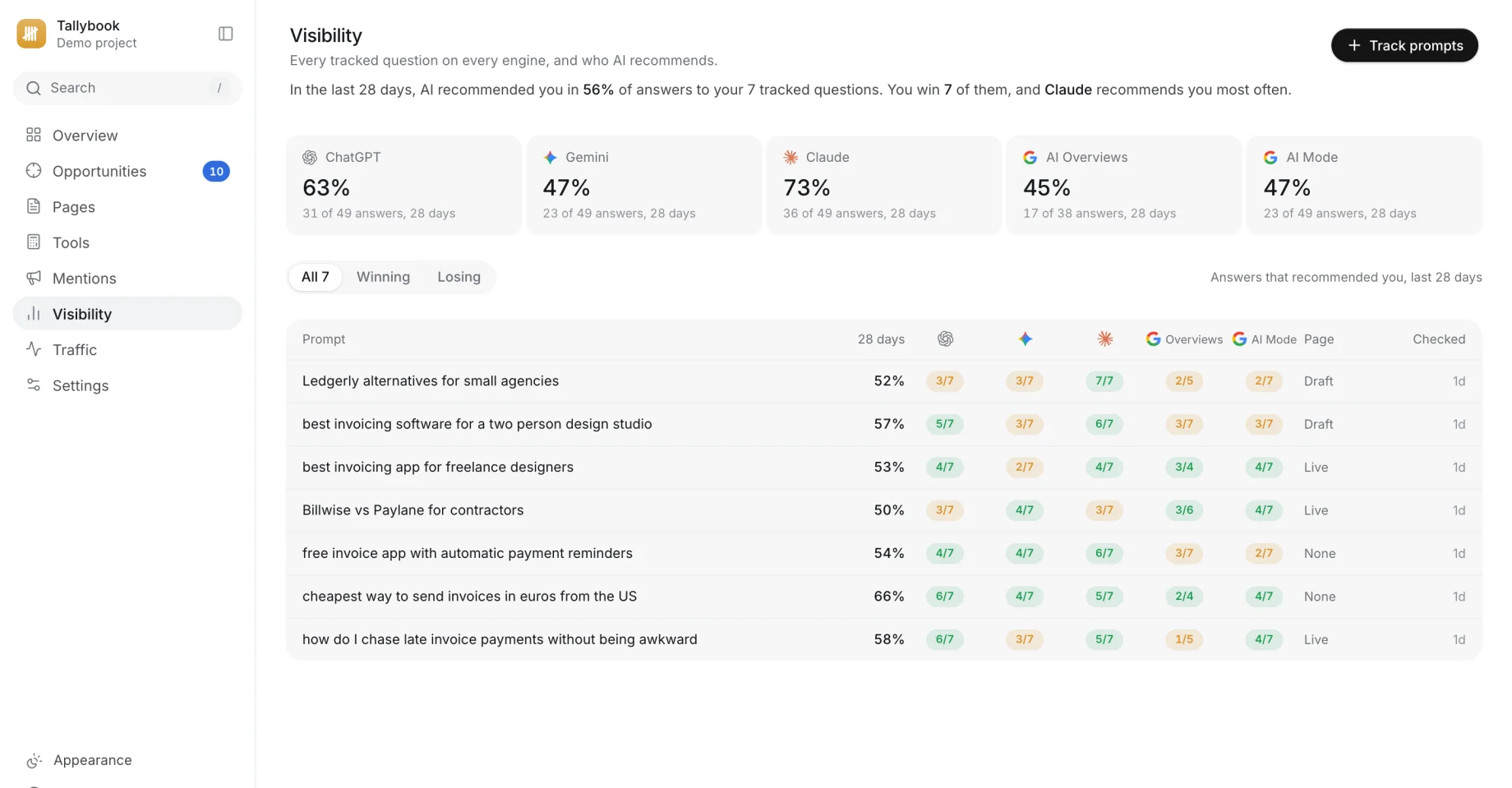
Task: Click the Claude logo in summary card
Action: 791,157
